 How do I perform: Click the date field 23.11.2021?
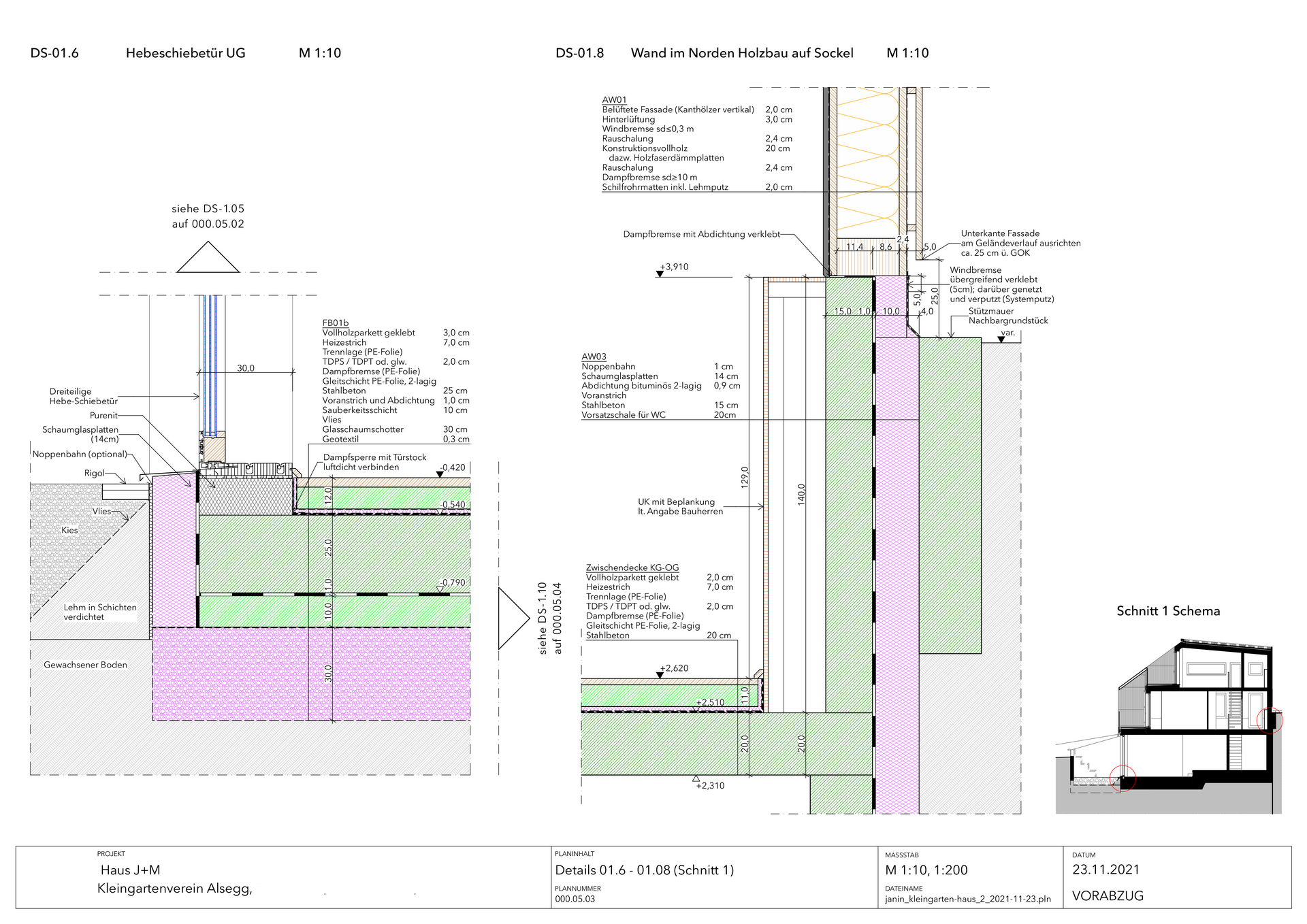coord(1106,870)
